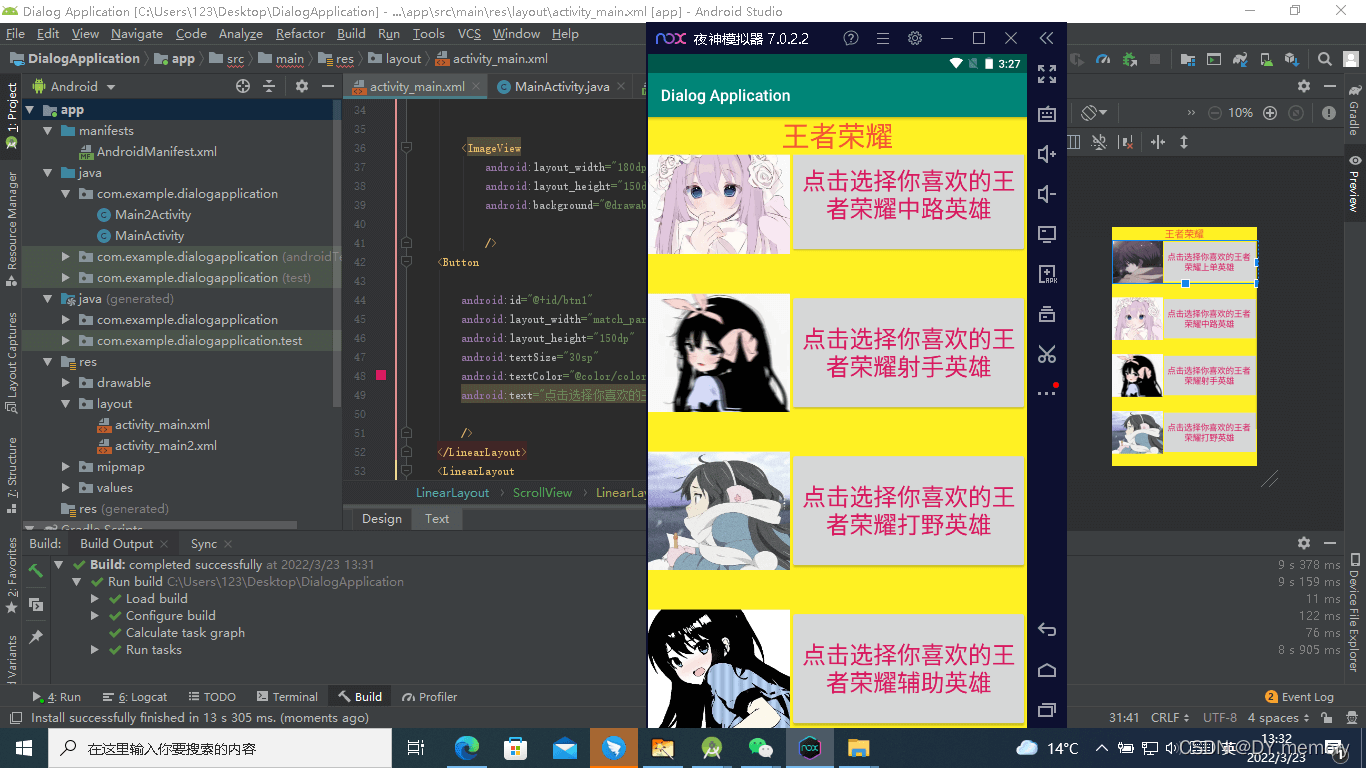
Task: Click the pin tab icon in Build panel
Action: point(35,637)
